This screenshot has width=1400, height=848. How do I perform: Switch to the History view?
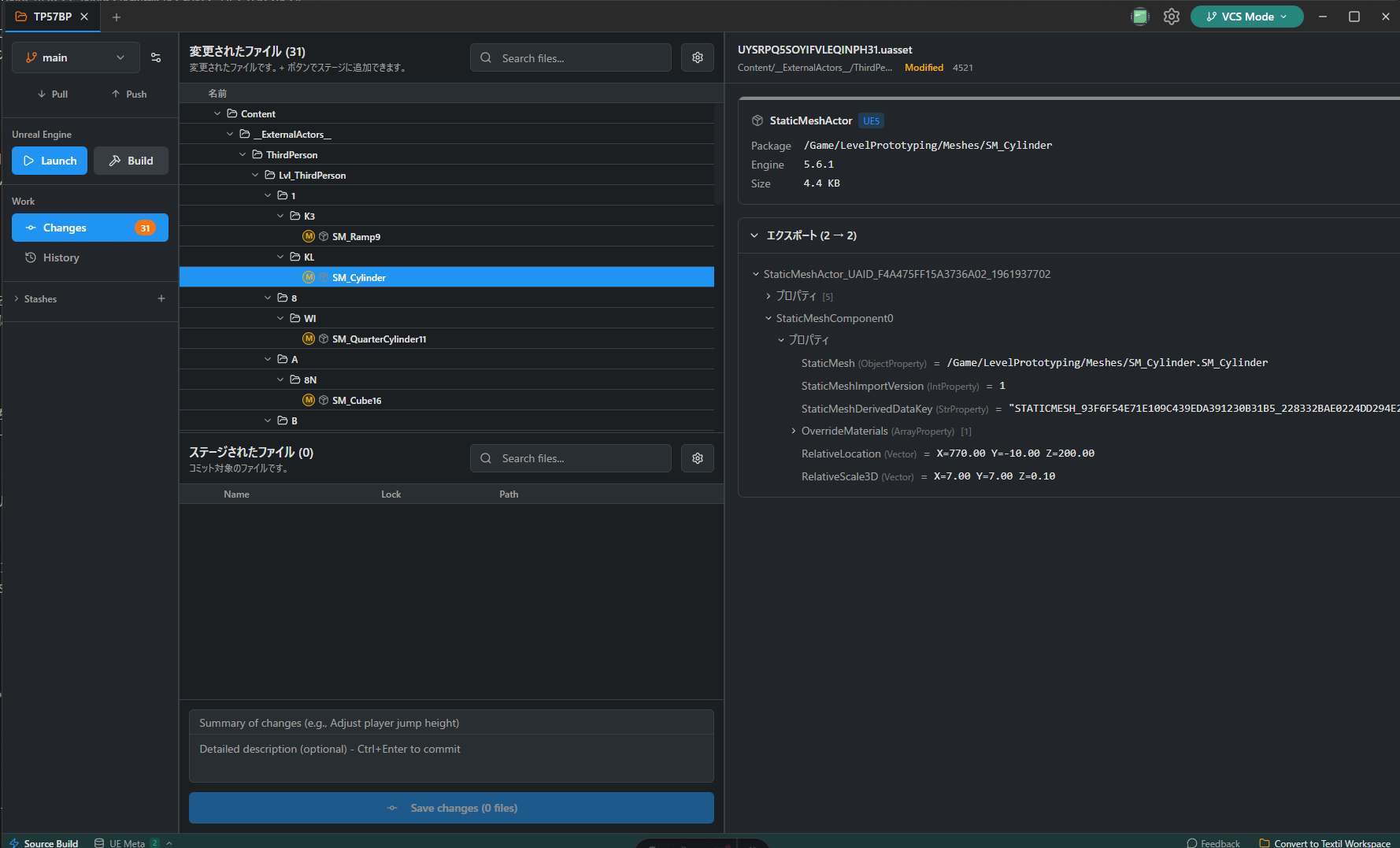point(61,257)
